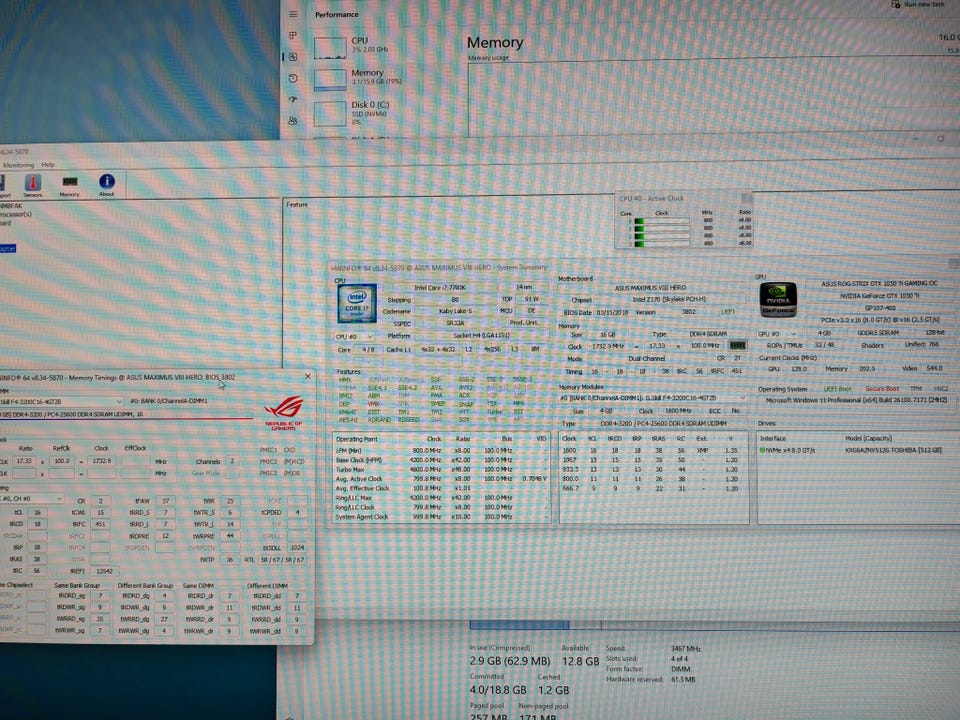The height and width of the screenshot is (720, 960).
Task: Click the tREFI value field 12042
Action: click(104, 571)
